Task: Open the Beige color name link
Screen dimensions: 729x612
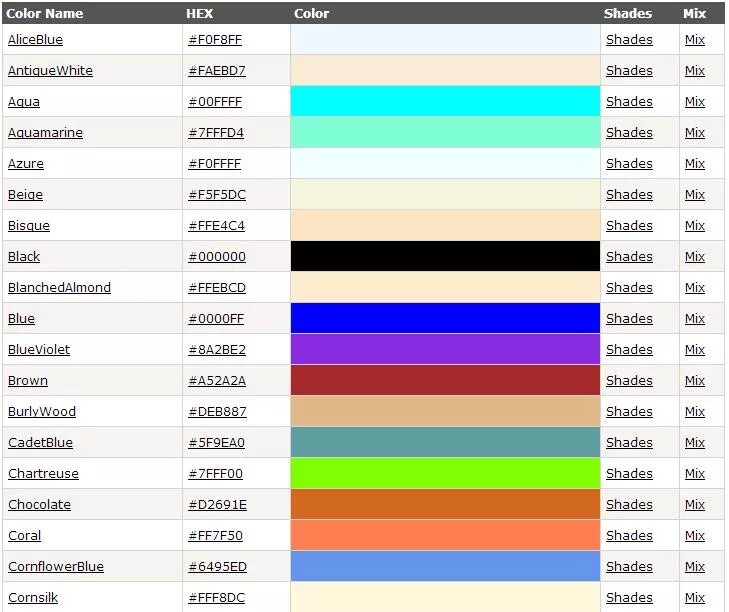Action: pos(25,194)
